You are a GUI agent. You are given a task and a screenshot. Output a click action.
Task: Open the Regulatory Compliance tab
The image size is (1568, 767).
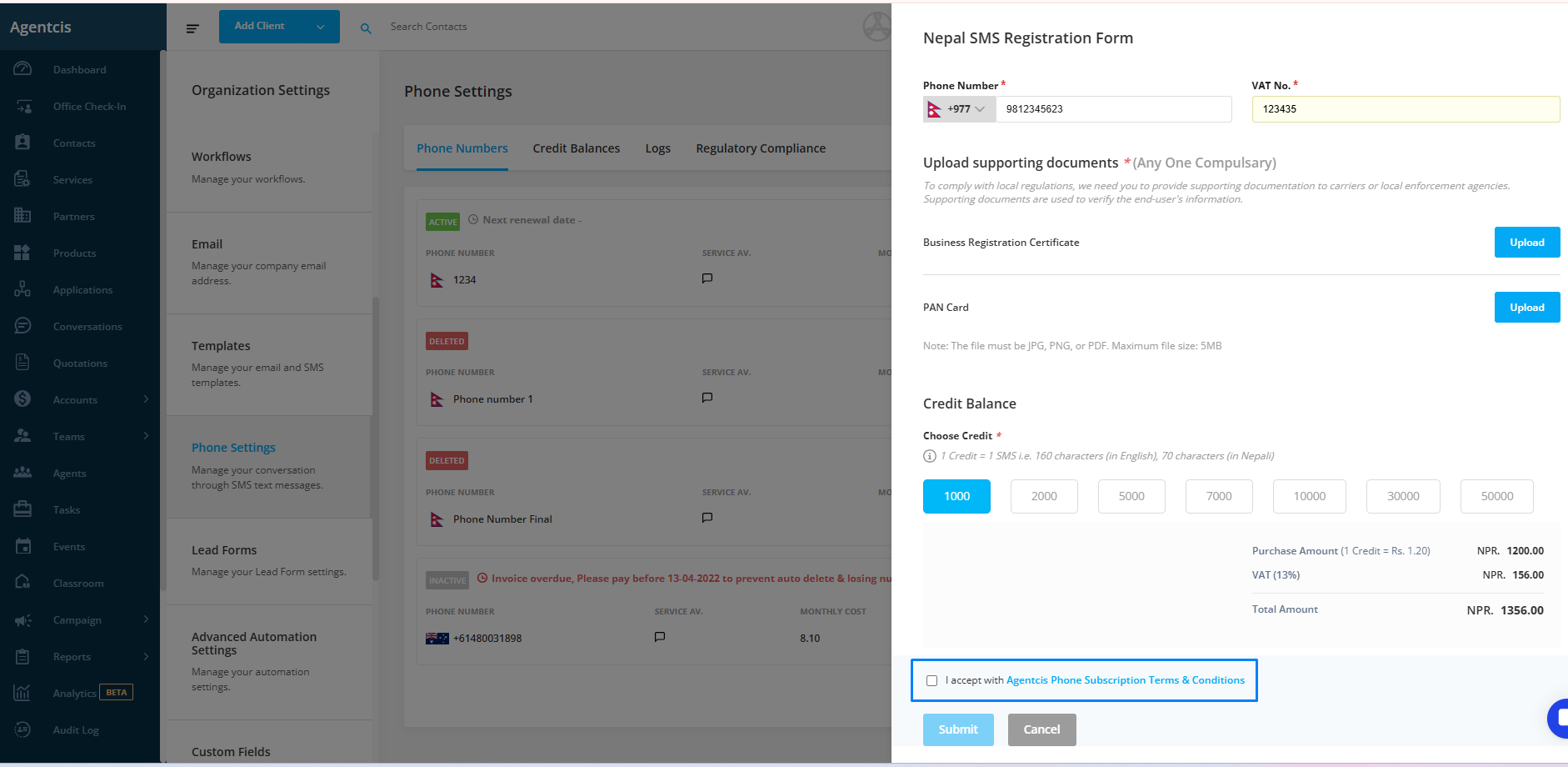[x=761, y=148]
